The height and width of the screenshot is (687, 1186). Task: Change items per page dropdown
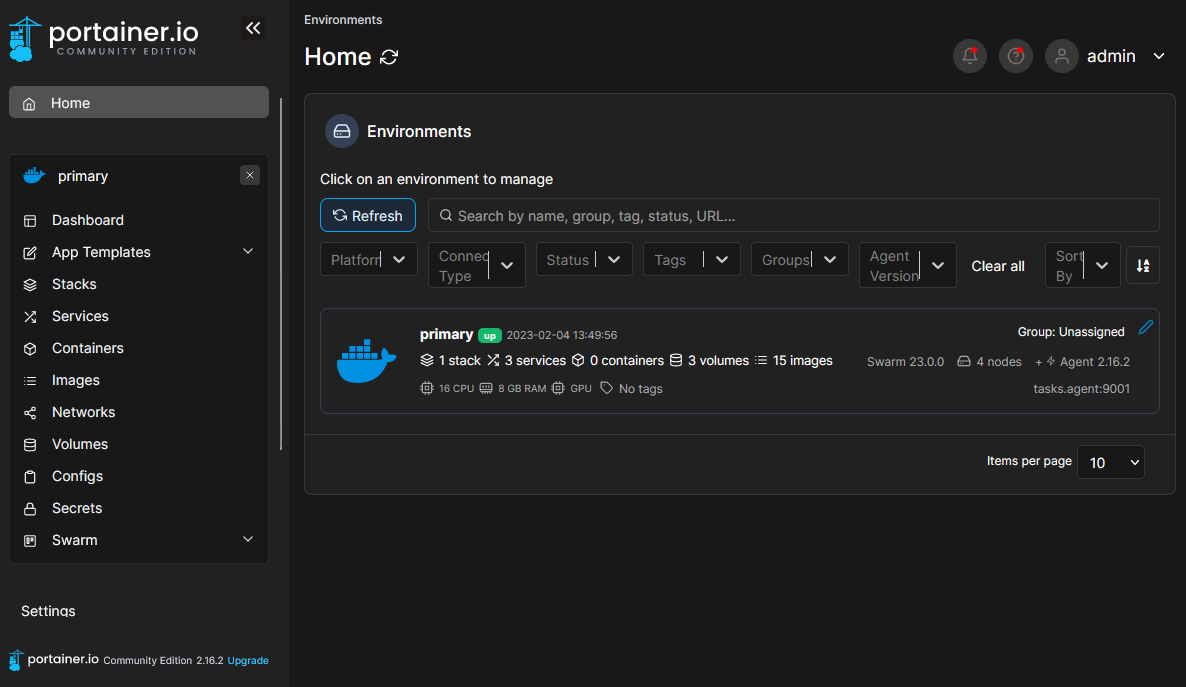tap(1110, 462)
